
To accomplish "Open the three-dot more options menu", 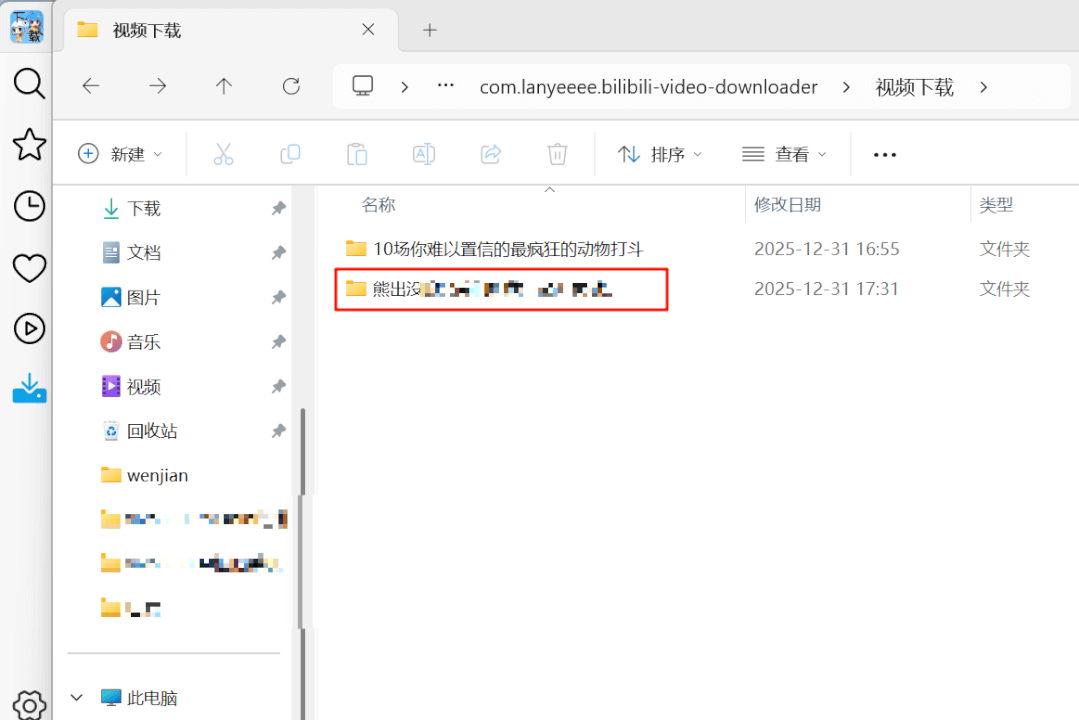I will pos(884,154).
